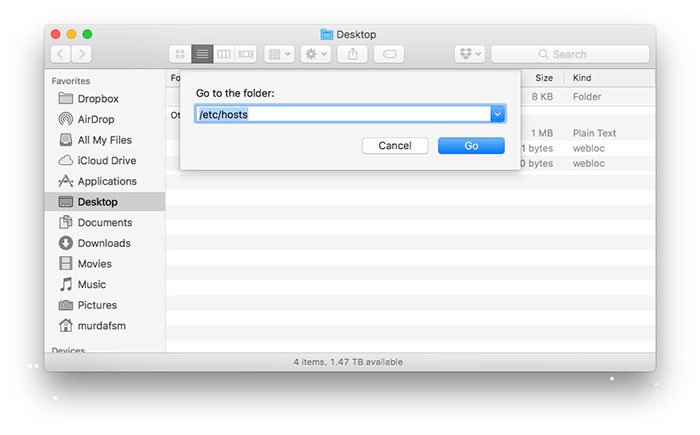Image resolution: width=700 pixels, height=435 pixels.
Task: Switch to column view
Action: 224,54
